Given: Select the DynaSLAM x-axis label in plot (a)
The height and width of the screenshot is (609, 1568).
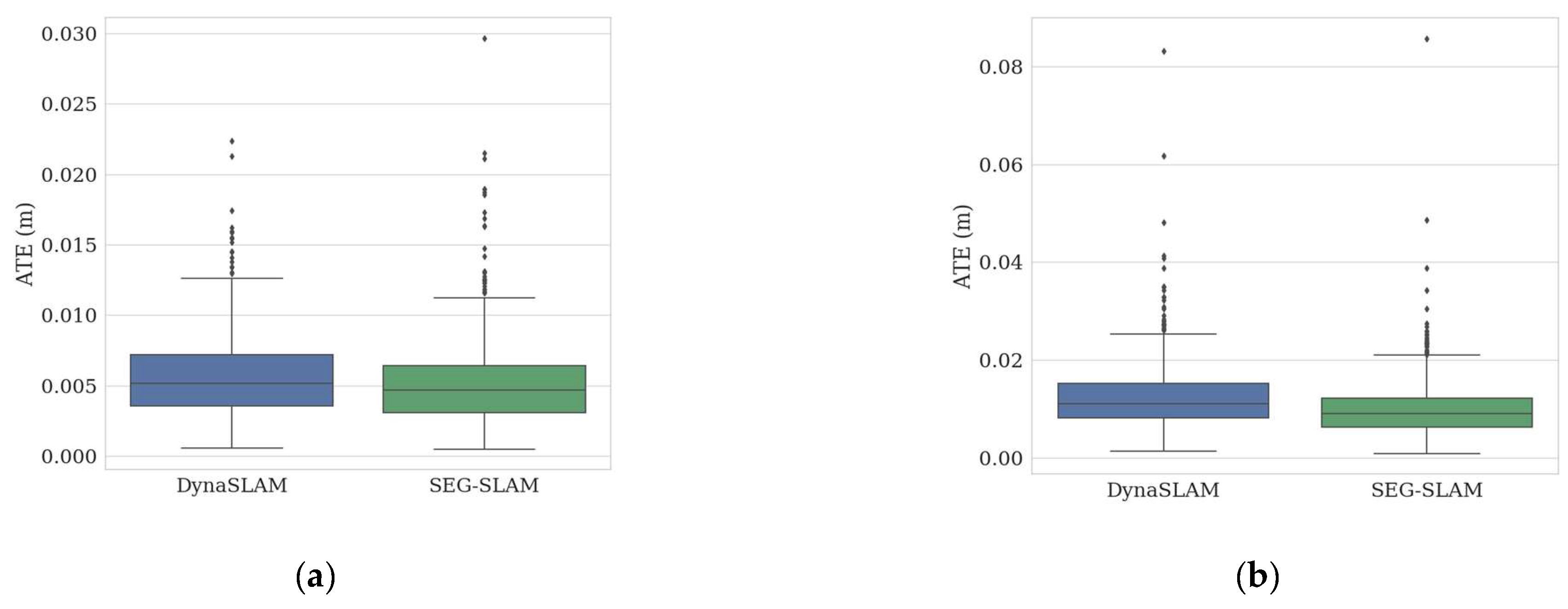Looking at the screenshot, I should tap(231, 485).
